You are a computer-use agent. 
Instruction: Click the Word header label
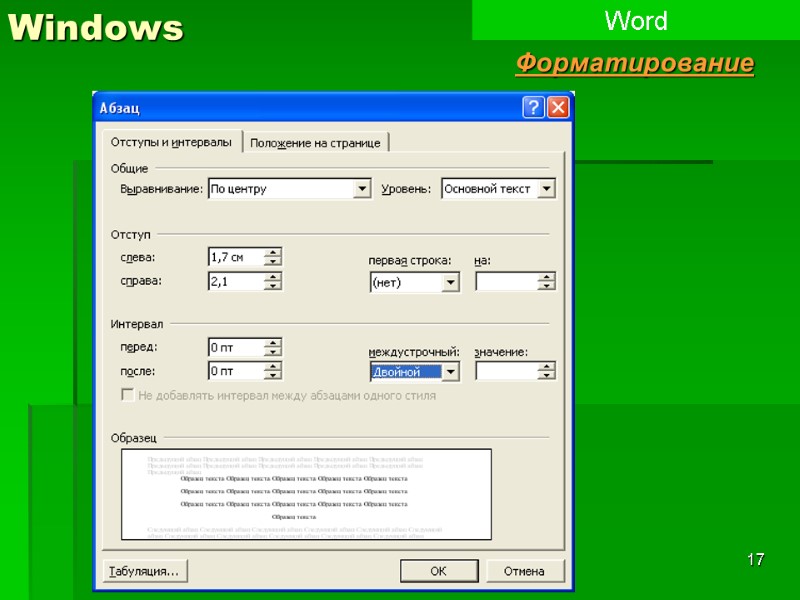tap(636, 21)
